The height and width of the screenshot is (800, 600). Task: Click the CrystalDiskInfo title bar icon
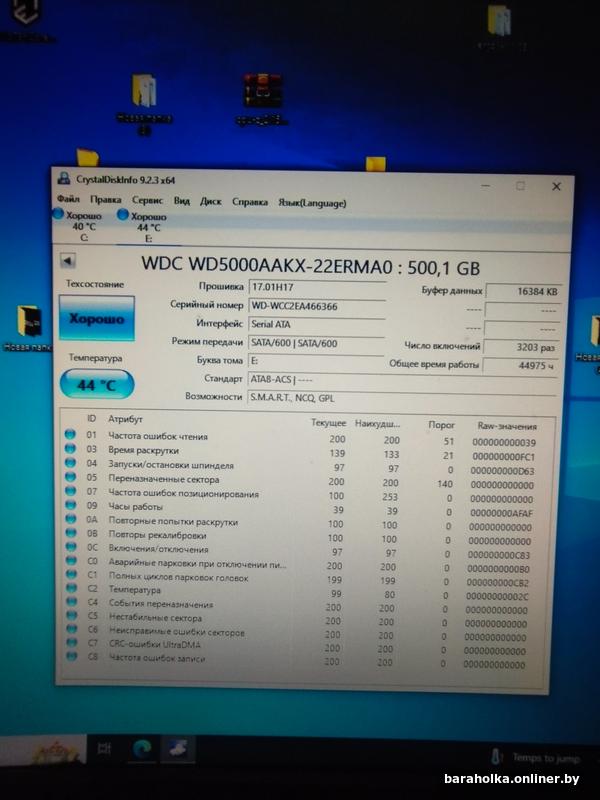pos(64,179)
